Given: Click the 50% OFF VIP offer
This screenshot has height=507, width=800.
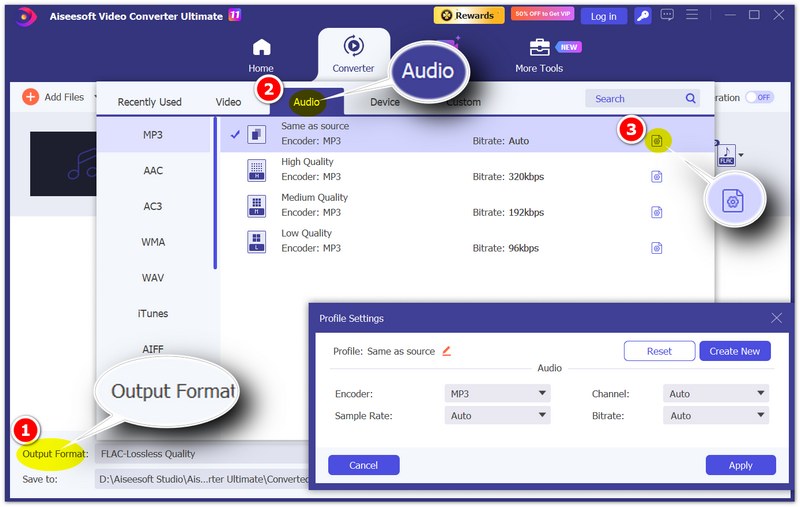Looking at the screenshot, I should point(542,14).
